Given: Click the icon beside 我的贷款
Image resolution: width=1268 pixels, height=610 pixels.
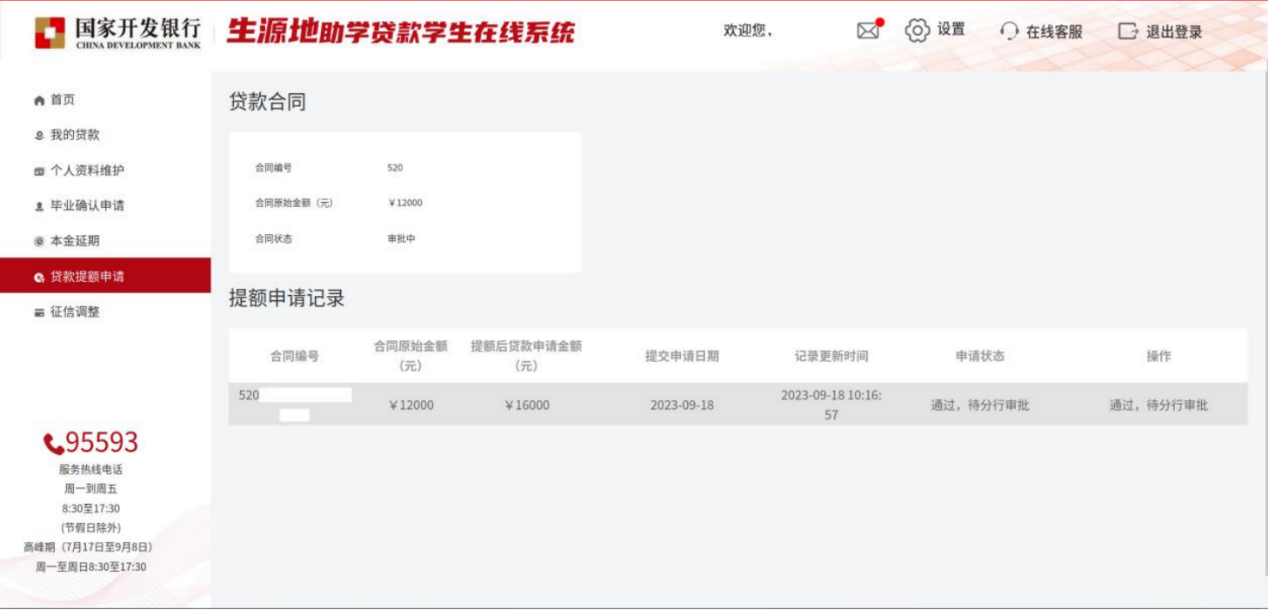Looking at the screenshot, I should 39,136.
